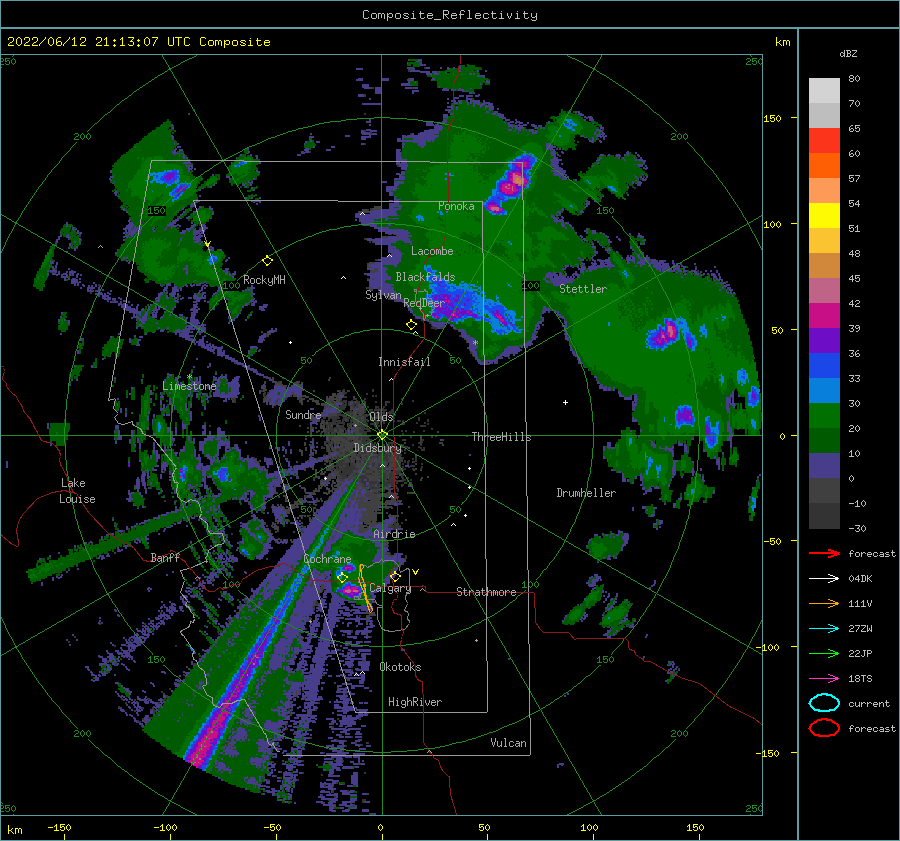Click the white plus marker west of Drumheller
Viewport: 900px width, 841px height.
pos(565,402)
